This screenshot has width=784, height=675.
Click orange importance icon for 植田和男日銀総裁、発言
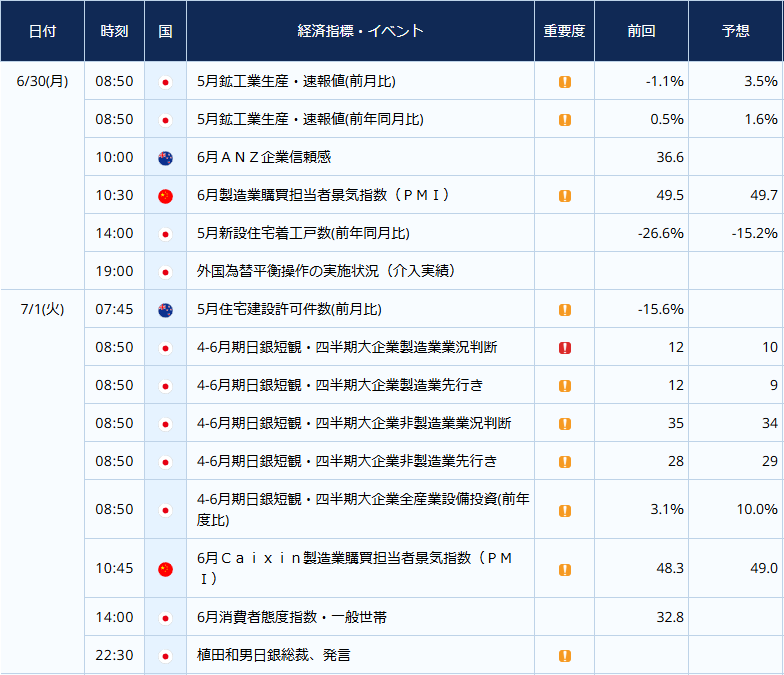coord(564,656)
